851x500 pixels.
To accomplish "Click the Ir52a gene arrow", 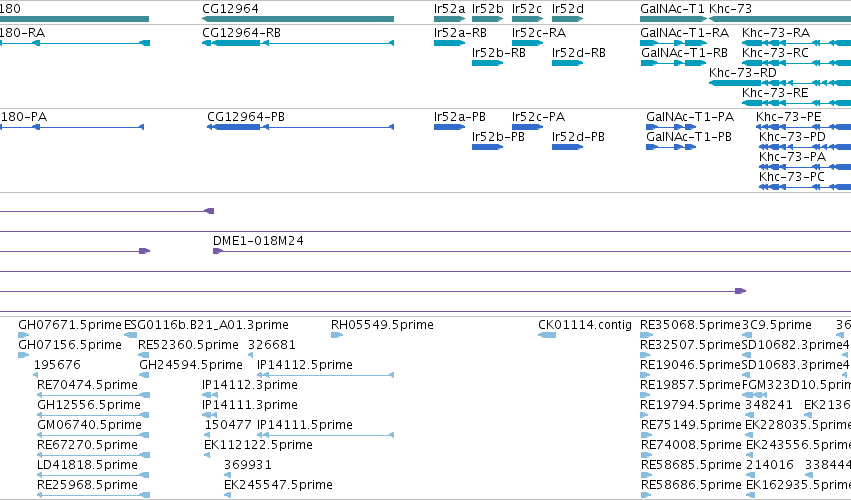I will click(x=449, y=19).
